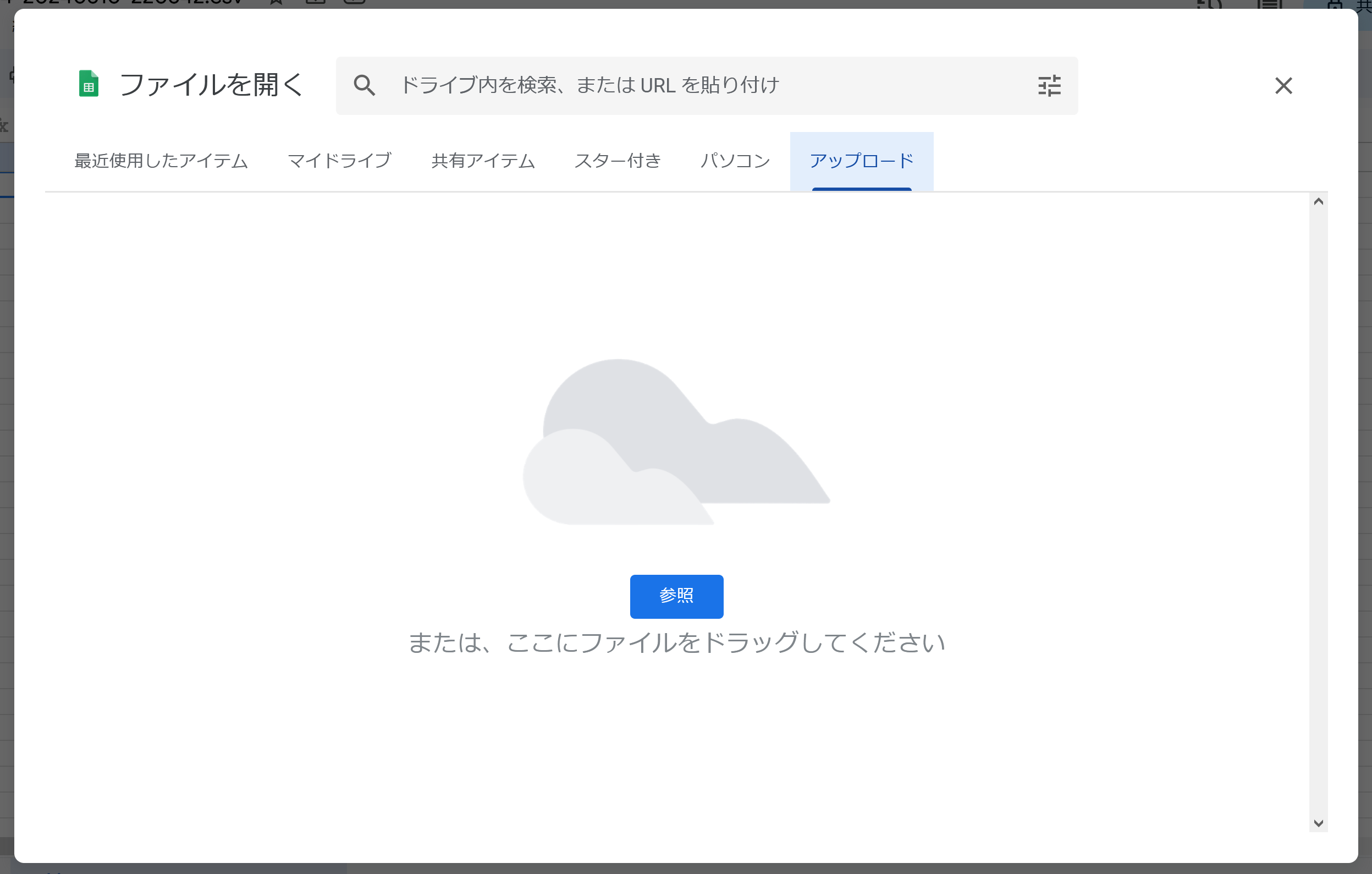Click the vertical scrollbar track
This screenshot has width=1372, height=874.
click(1318, 513)
